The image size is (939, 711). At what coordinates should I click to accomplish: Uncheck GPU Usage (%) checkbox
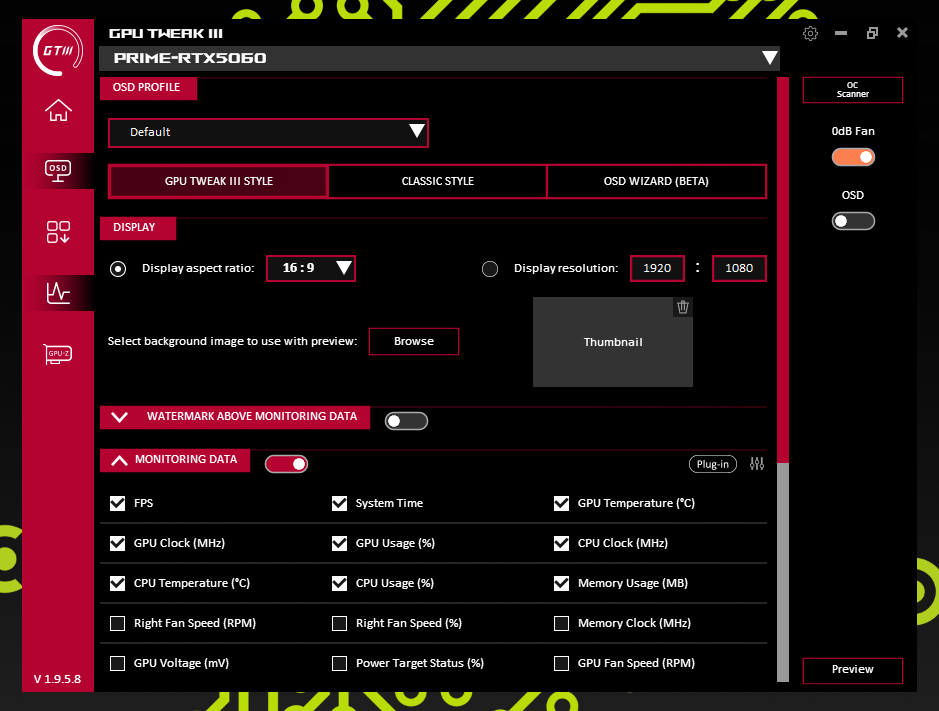click(x=340, y=543)
